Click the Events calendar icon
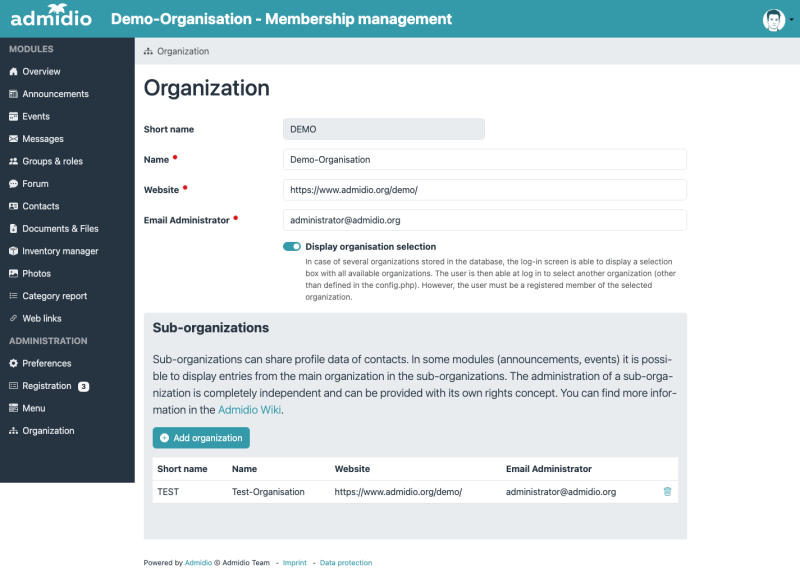The height and width of the screenshot is (586, 800). click(x=13, y=117)
